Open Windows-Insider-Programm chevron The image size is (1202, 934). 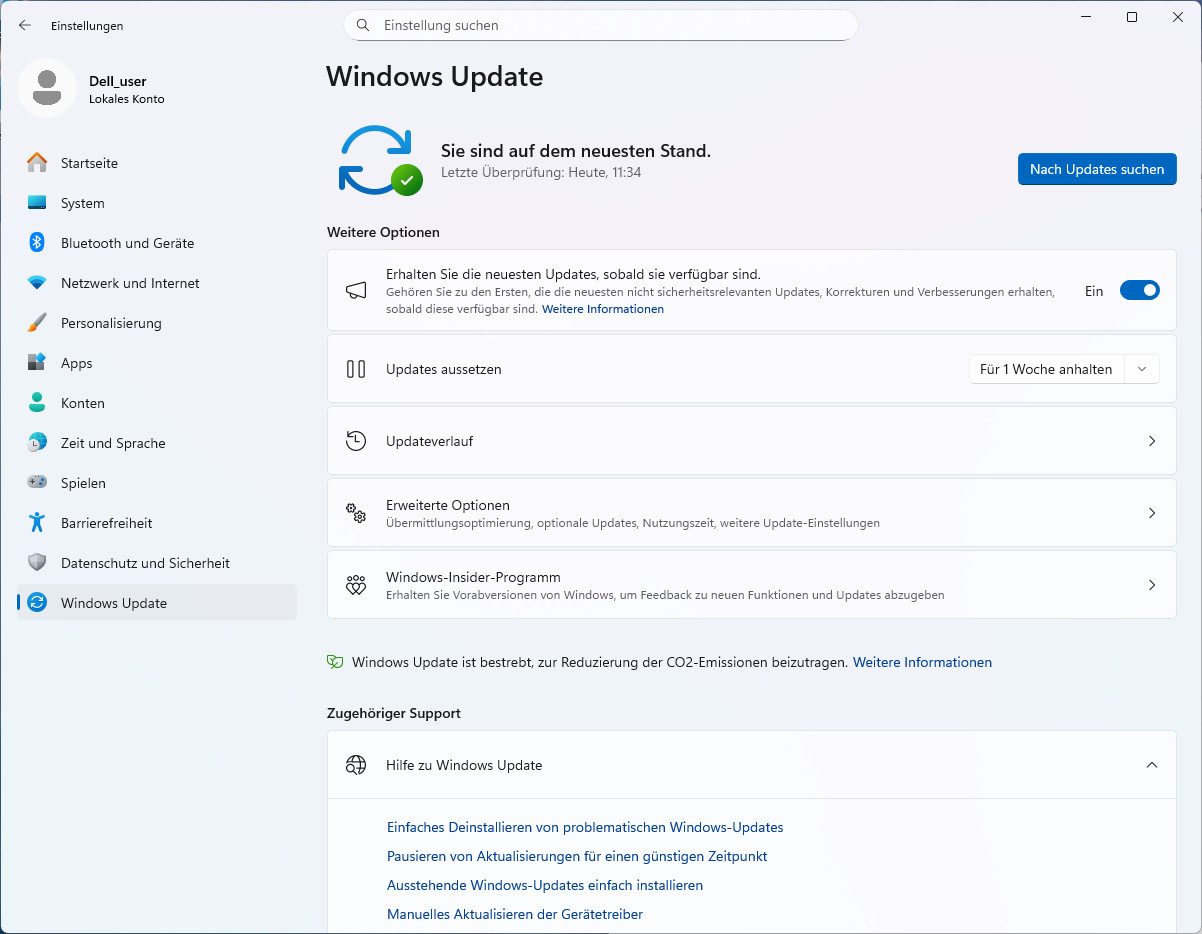(1152, 585)
